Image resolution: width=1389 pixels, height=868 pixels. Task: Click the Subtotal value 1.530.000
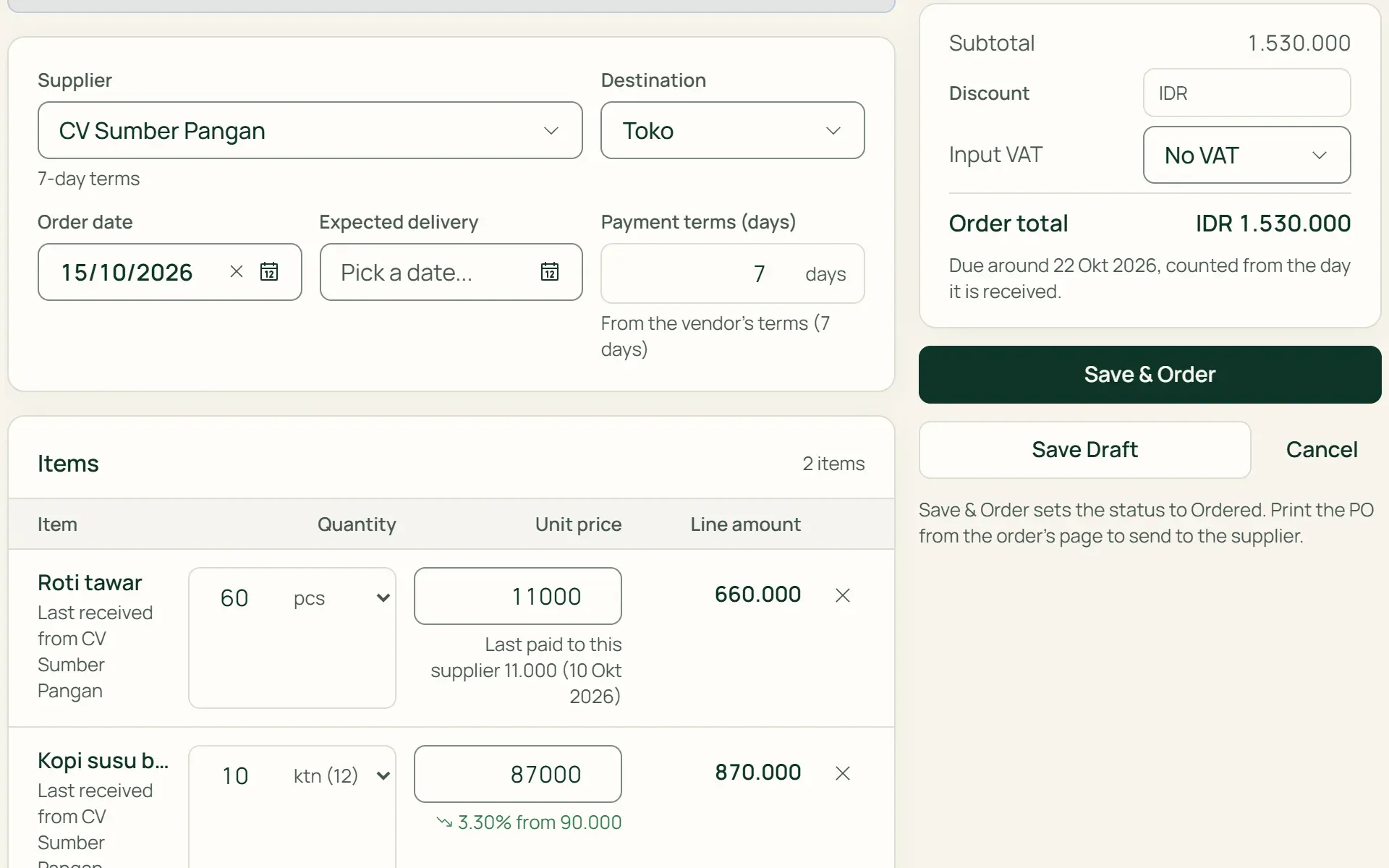[x=1299, y=43]
